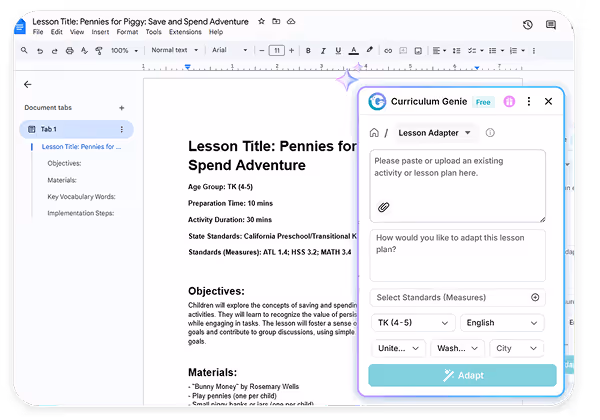The height and width of the screenshot is (420, 600).
Task: Open the comments panel icon
Action: click(x=551, y=25)
